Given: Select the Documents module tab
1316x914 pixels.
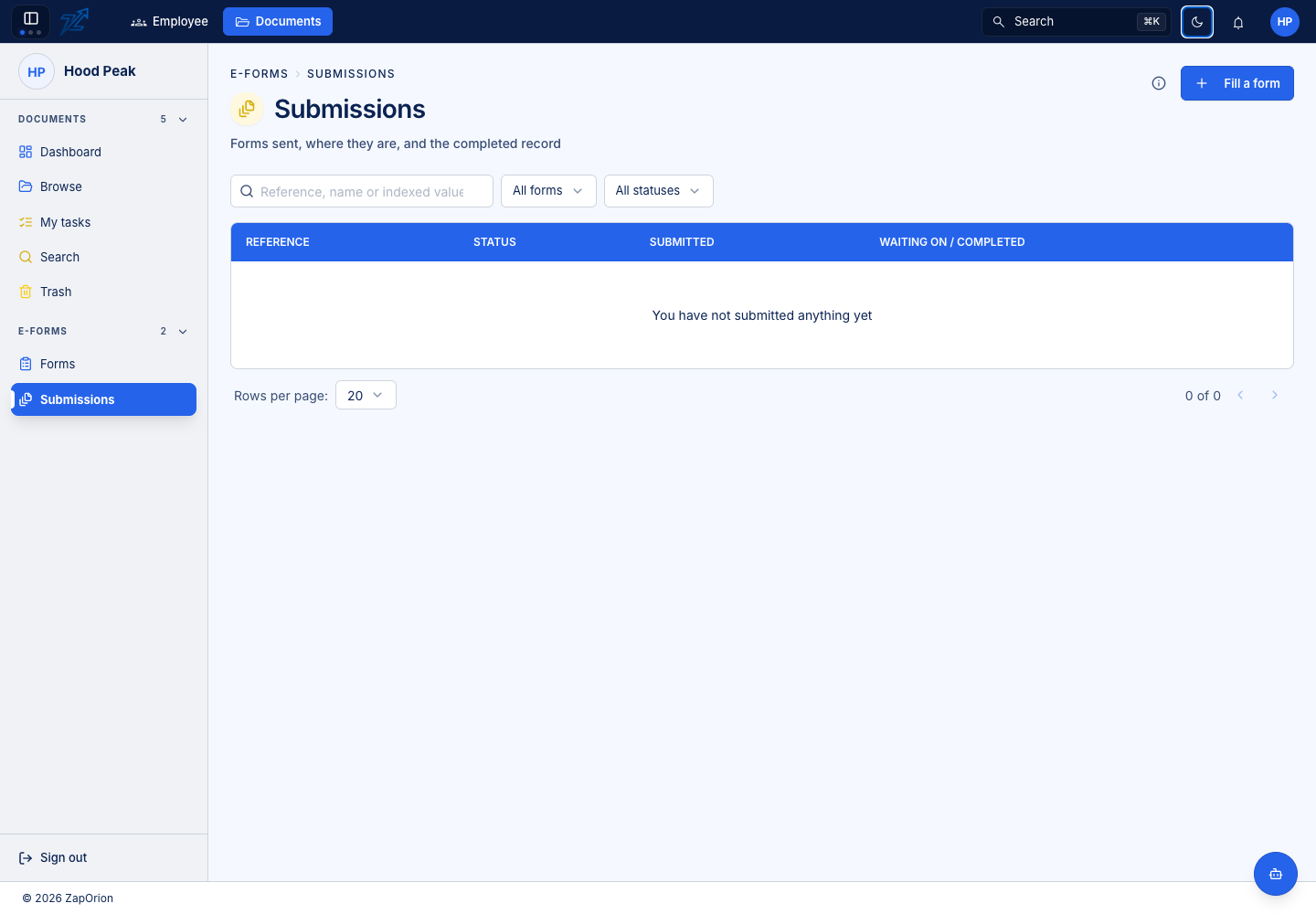Looking at the screenshot, I should tap(278, 21).
